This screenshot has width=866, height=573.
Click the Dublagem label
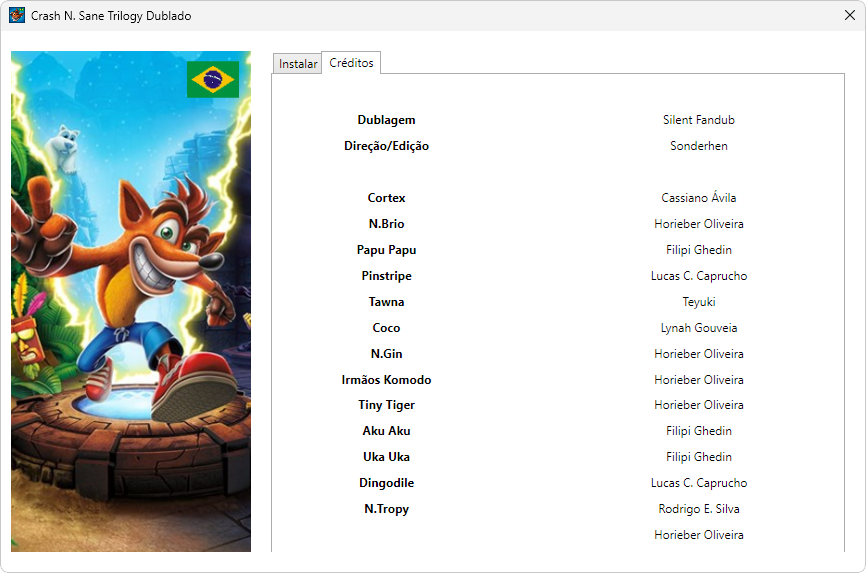(x=386, y=120)
